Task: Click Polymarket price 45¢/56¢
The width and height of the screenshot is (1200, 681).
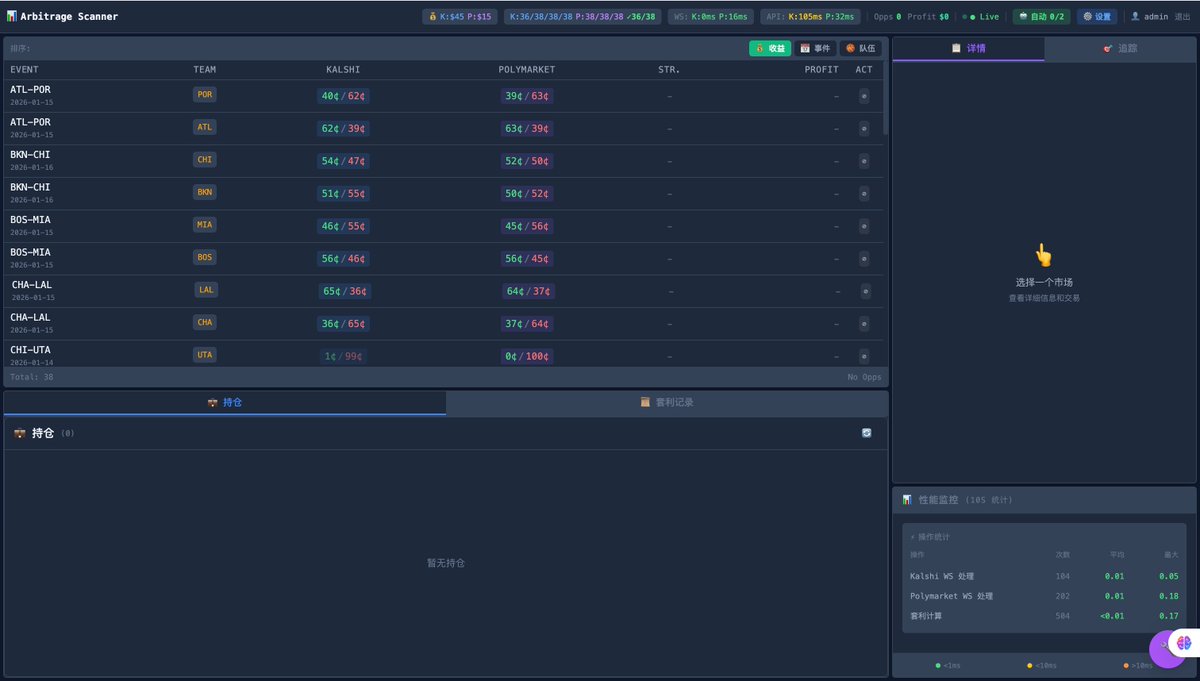Action: [x=527, y=226]
